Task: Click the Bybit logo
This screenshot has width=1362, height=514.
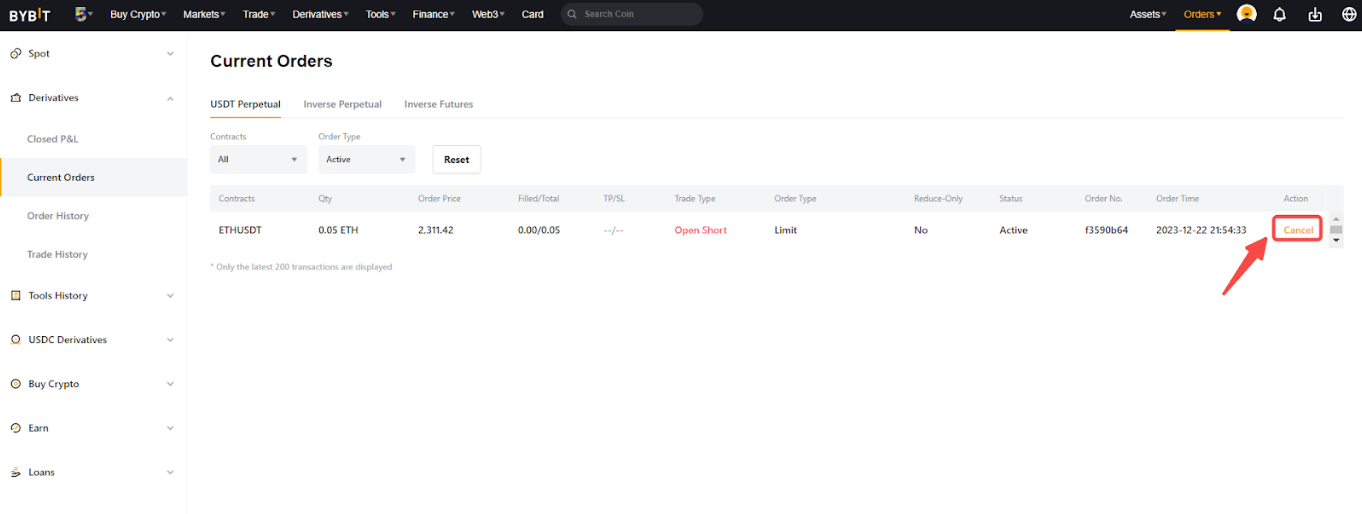Action: tap(29, 15)
